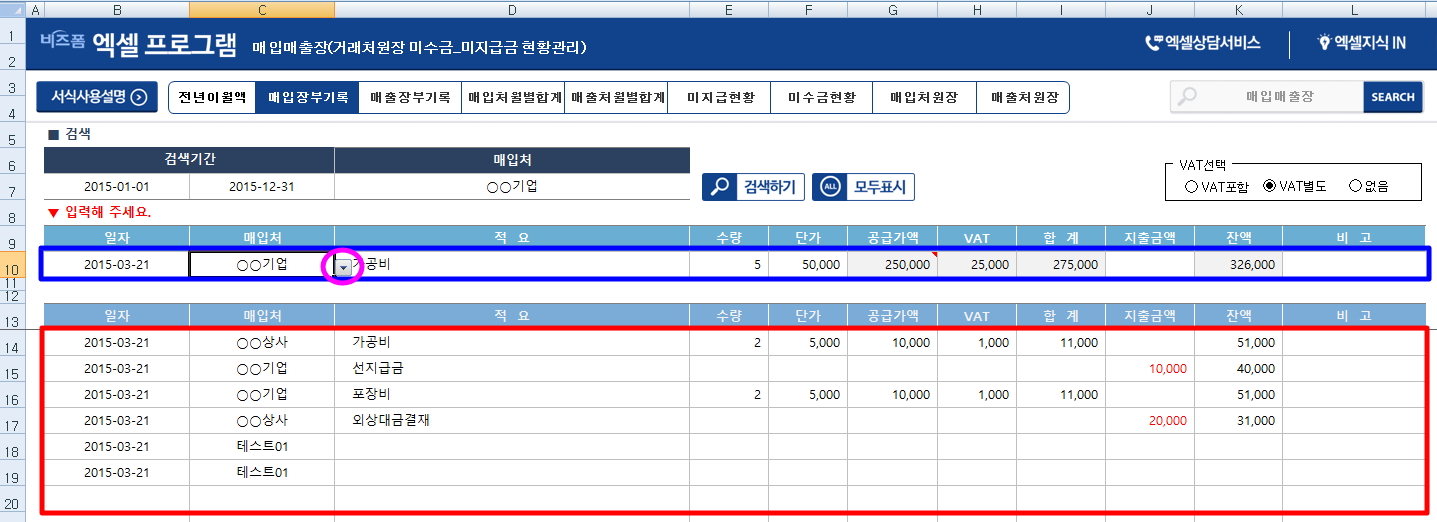Click the 비즈폼 logo in header
The height and width of the screenshot is (522, 1437).
tap(62, 41)
